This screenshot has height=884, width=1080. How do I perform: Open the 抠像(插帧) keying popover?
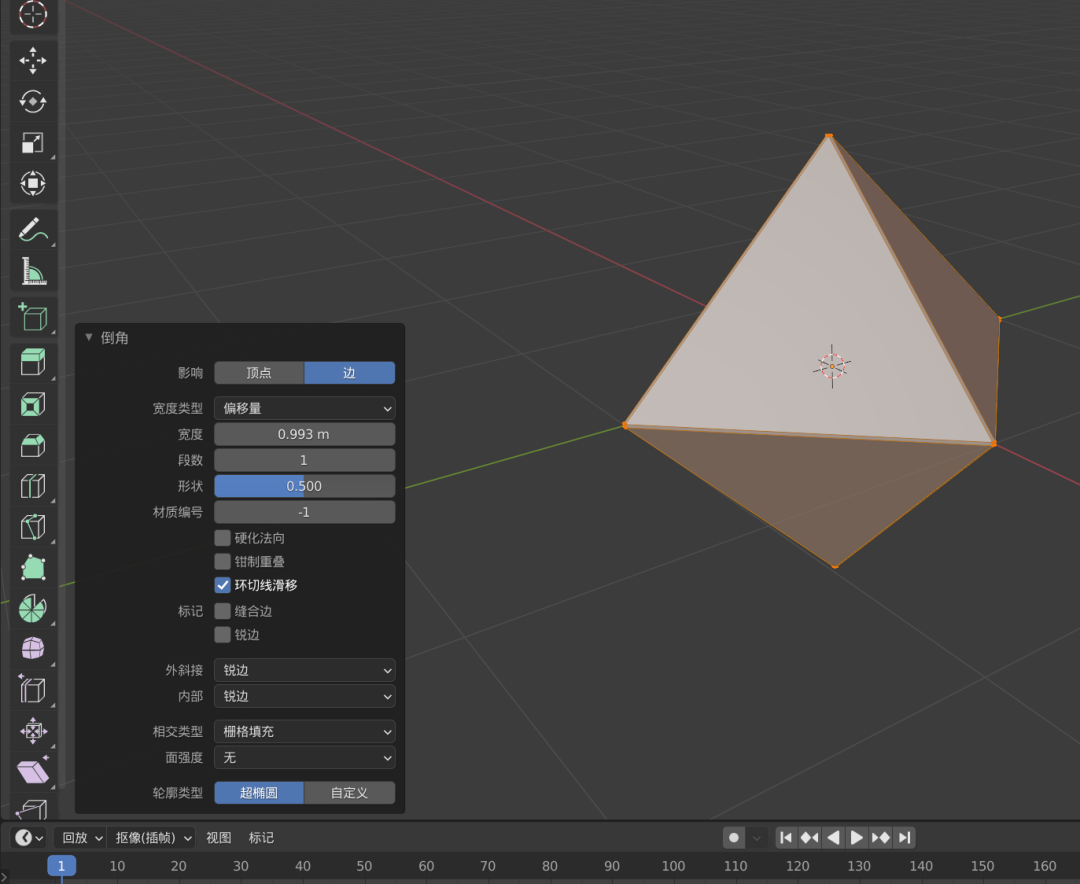153,838
